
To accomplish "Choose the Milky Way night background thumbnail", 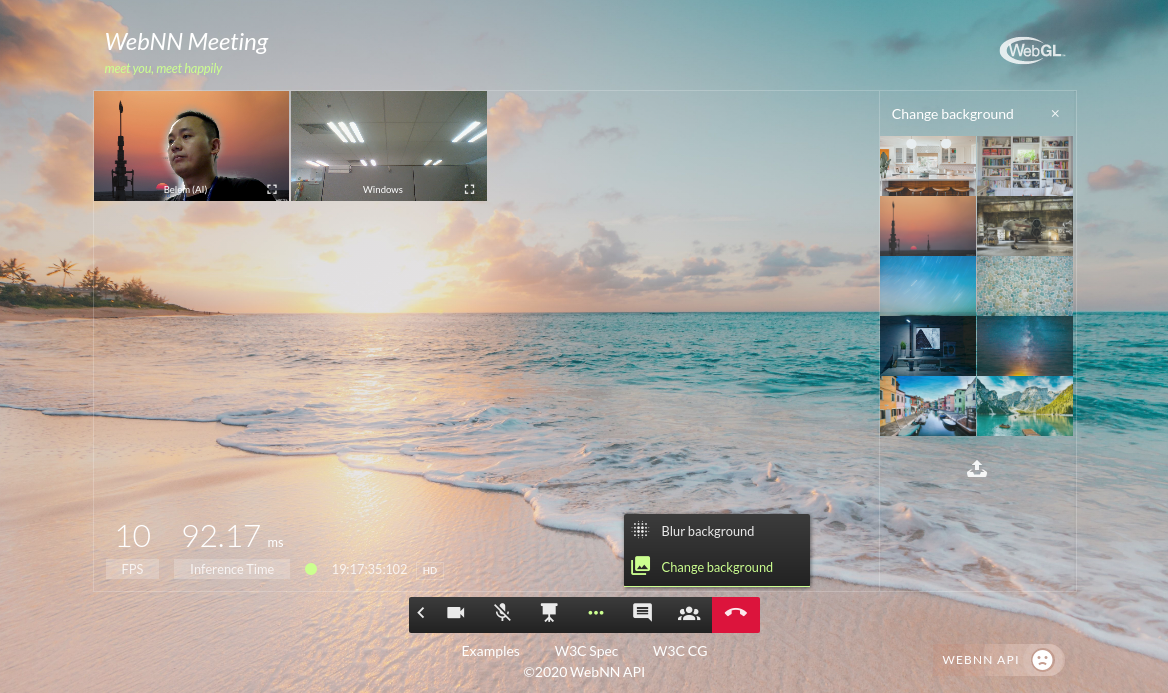I will (x=1025, y=346).
